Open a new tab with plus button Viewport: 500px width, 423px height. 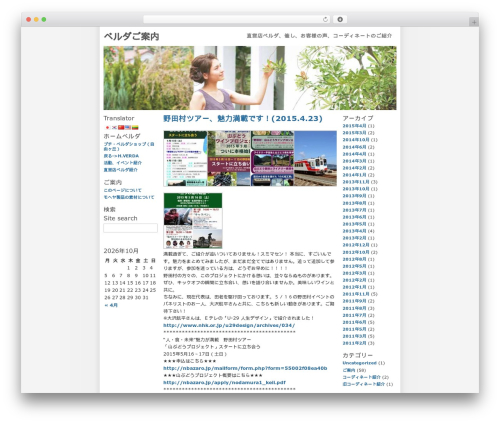[x=474, y=22]
